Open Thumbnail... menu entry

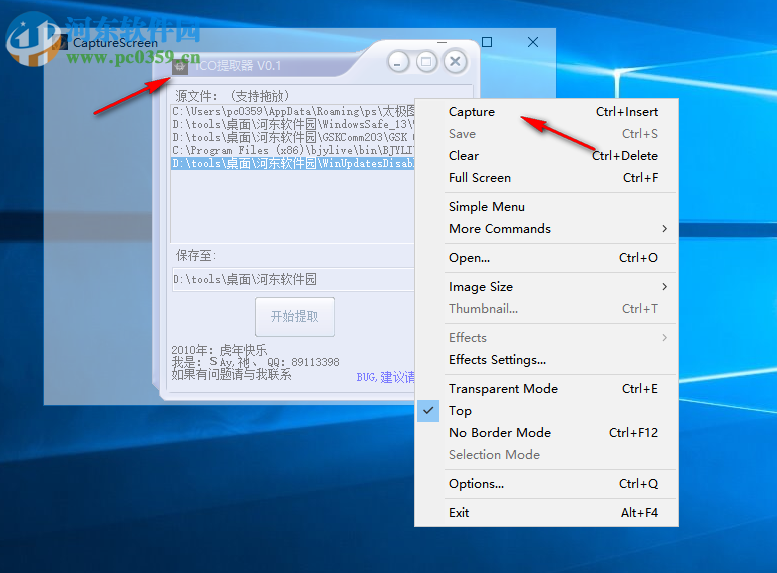547,309
